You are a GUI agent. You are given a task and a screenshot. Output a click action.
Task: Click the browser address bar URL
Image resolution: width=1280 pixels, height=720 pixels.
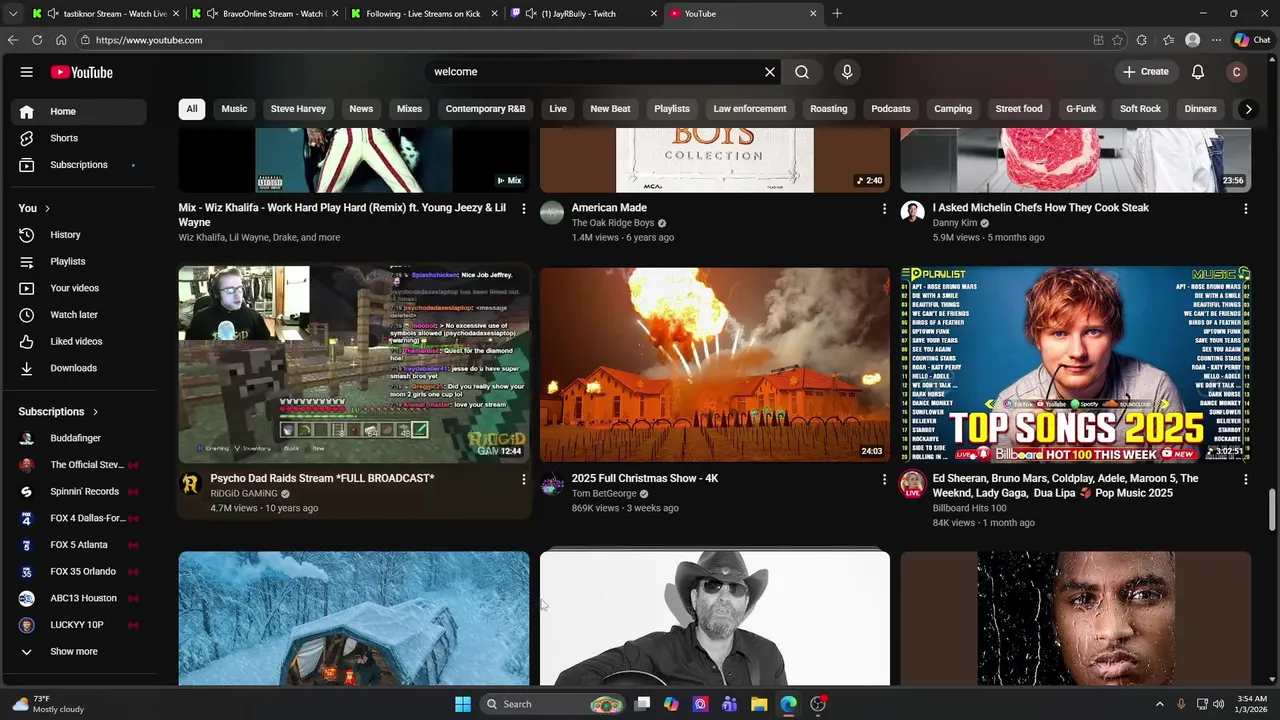tap(150, 40)
